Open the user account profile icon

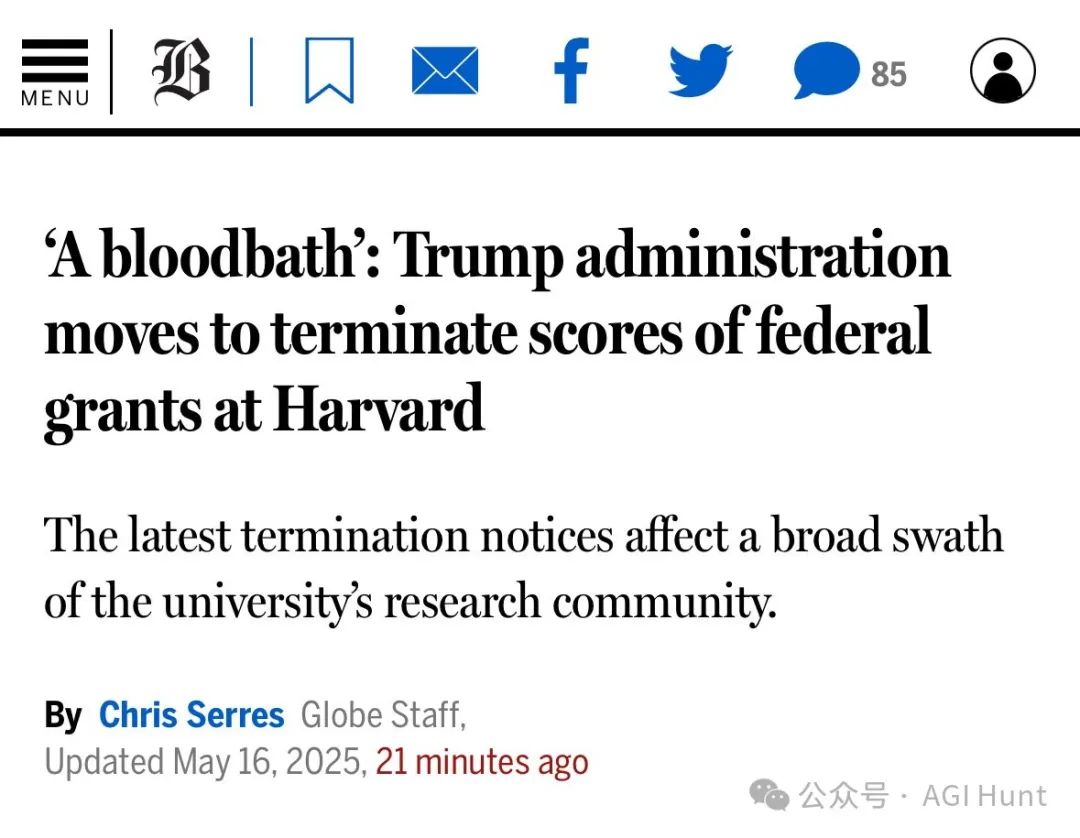click(1002, 70)
